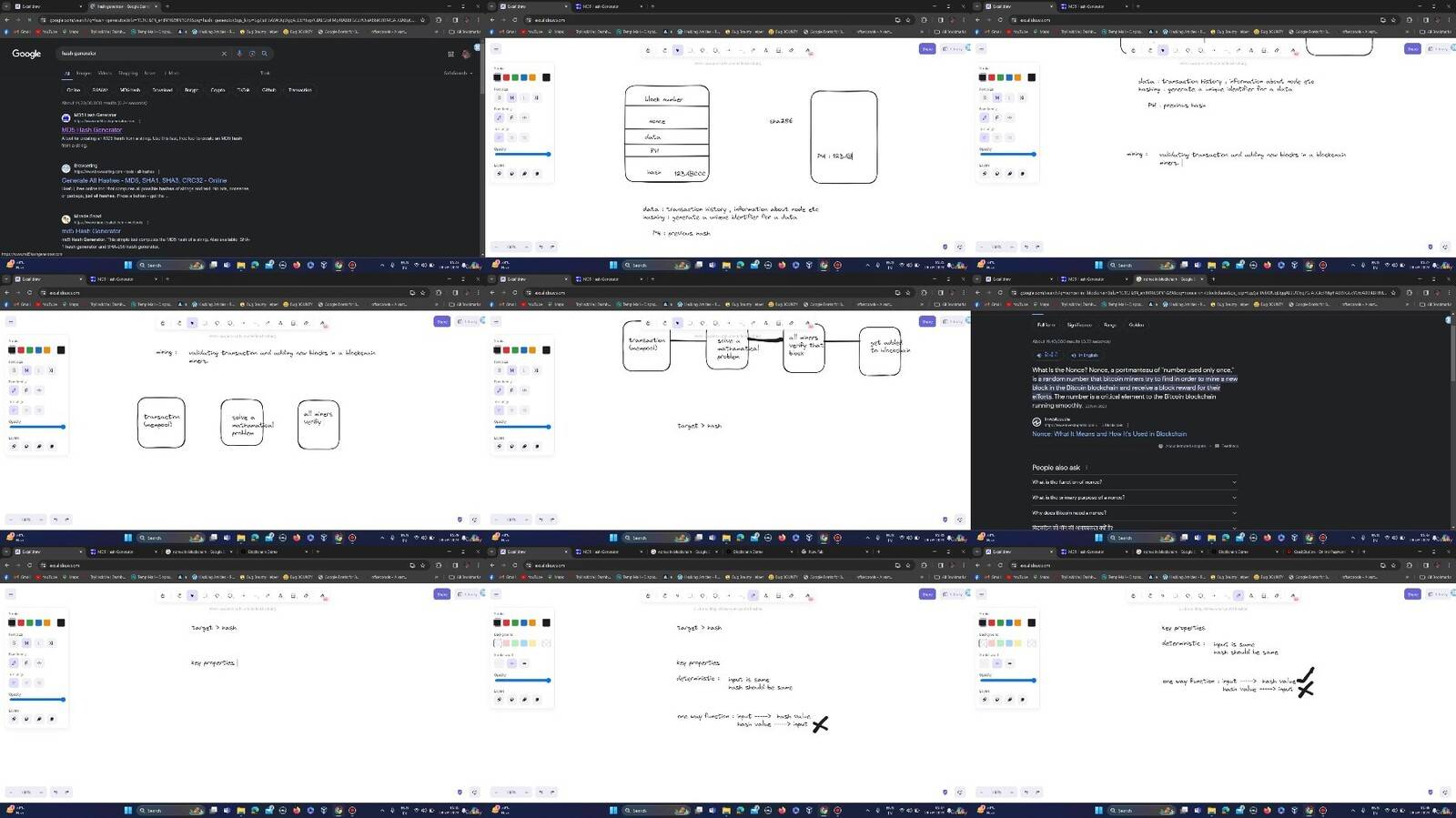Click the microphone icon in 'hash generator' search box
The width and height of the screenshot is (1456, 818).
(239, 54)
